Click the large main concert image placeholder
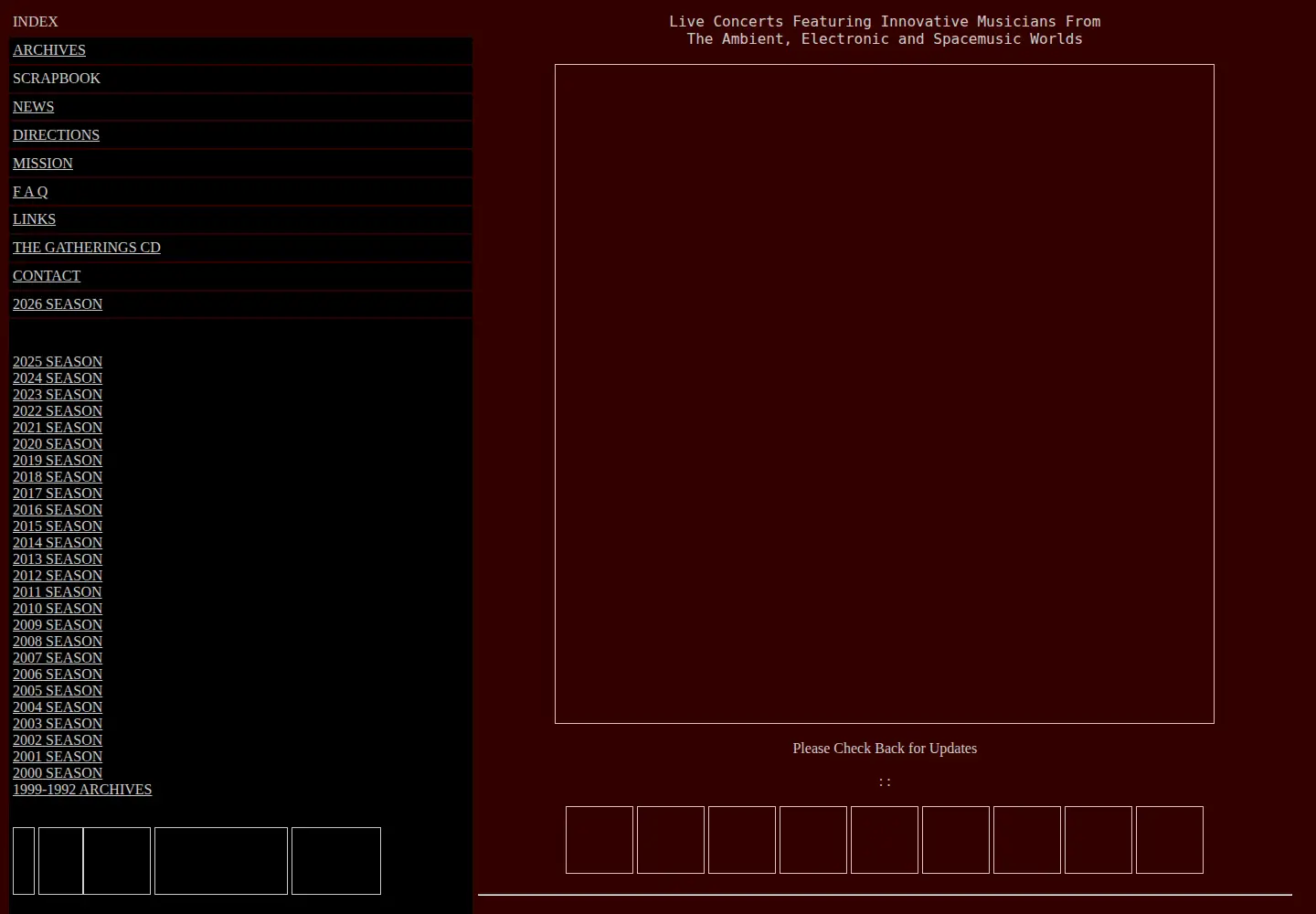Viewport: 1316px width, 914px height. pyautogui.click(x=885, y=394)
